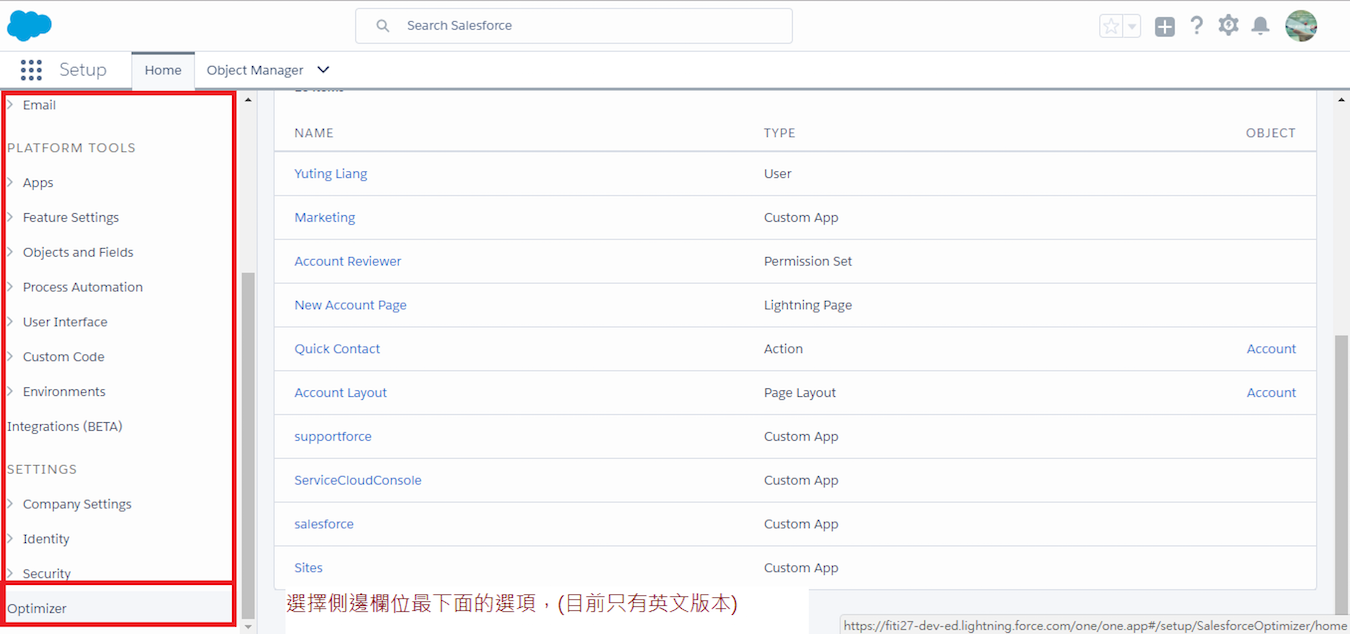Image resolution: width=1350 pixels, height=634 pixels.
Task: Click the main page vertical scrollbar thumb
Action: tap(1341, 475)
